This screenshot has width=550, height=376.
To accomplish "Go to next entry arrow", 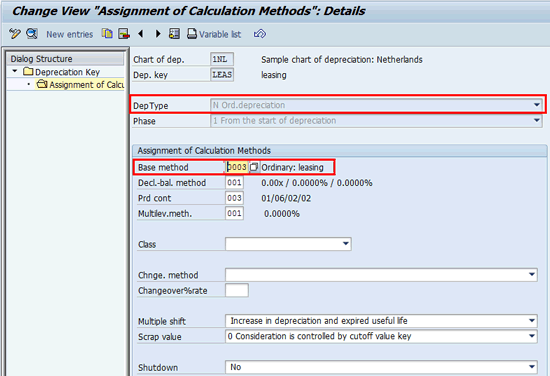I will point(158,34).
